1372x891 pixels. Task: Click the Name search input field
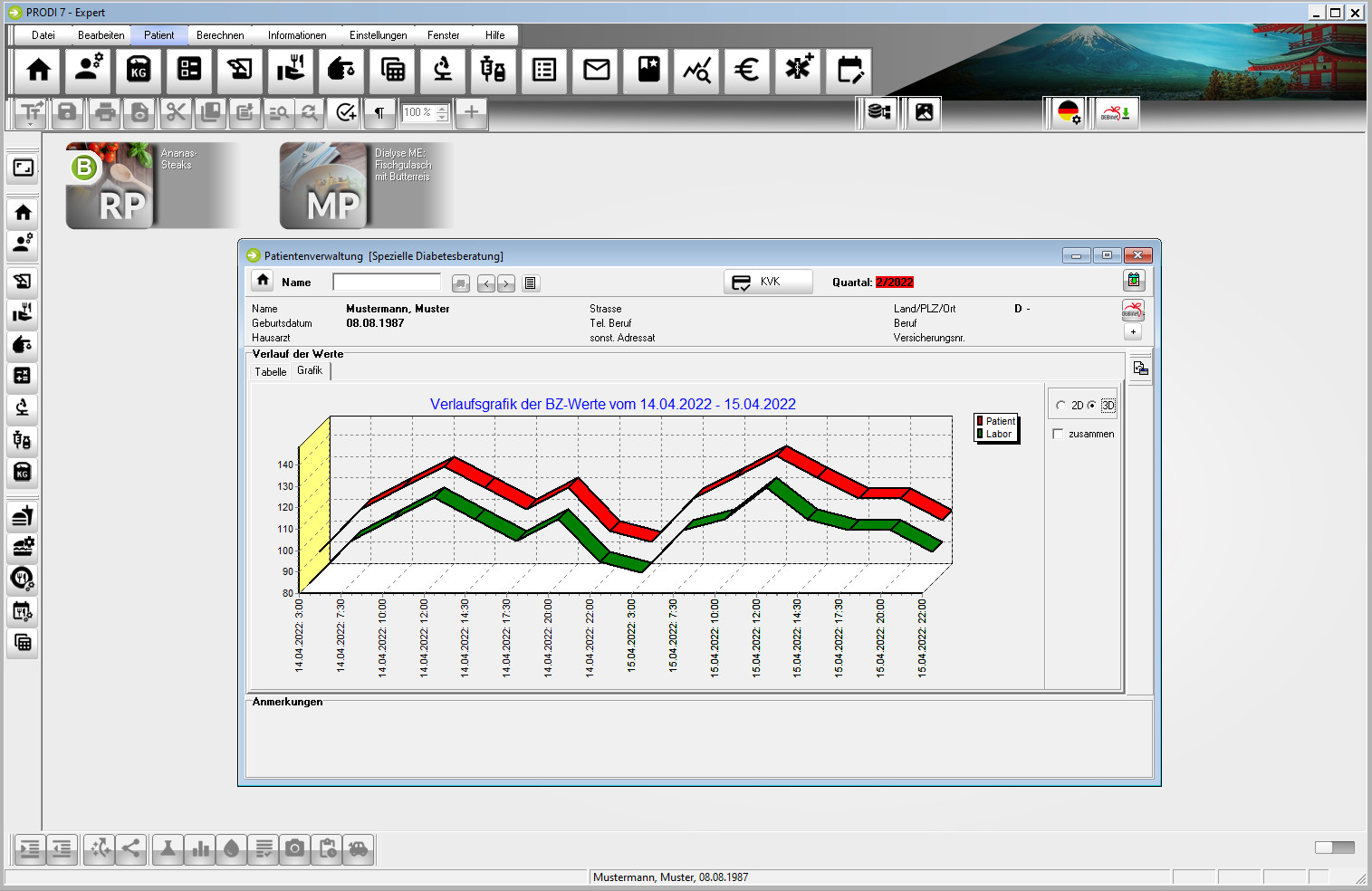(387, 283)
